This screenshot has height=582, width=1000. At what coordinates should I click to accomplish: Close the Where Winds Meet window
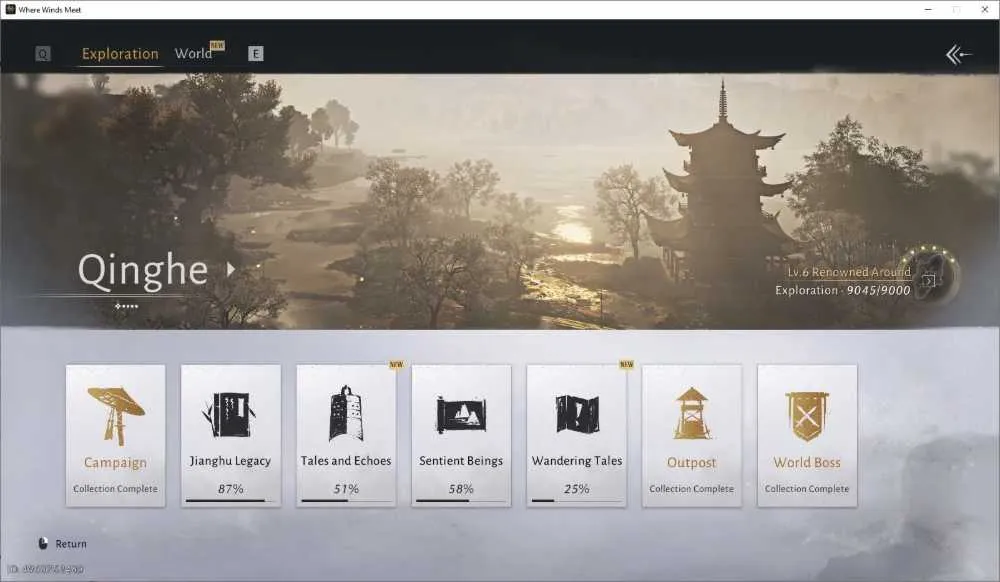985,10
